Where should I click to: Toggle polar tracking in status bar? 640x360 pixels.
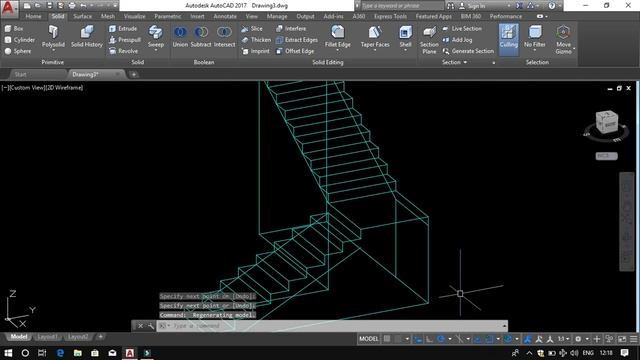(441, 339)
